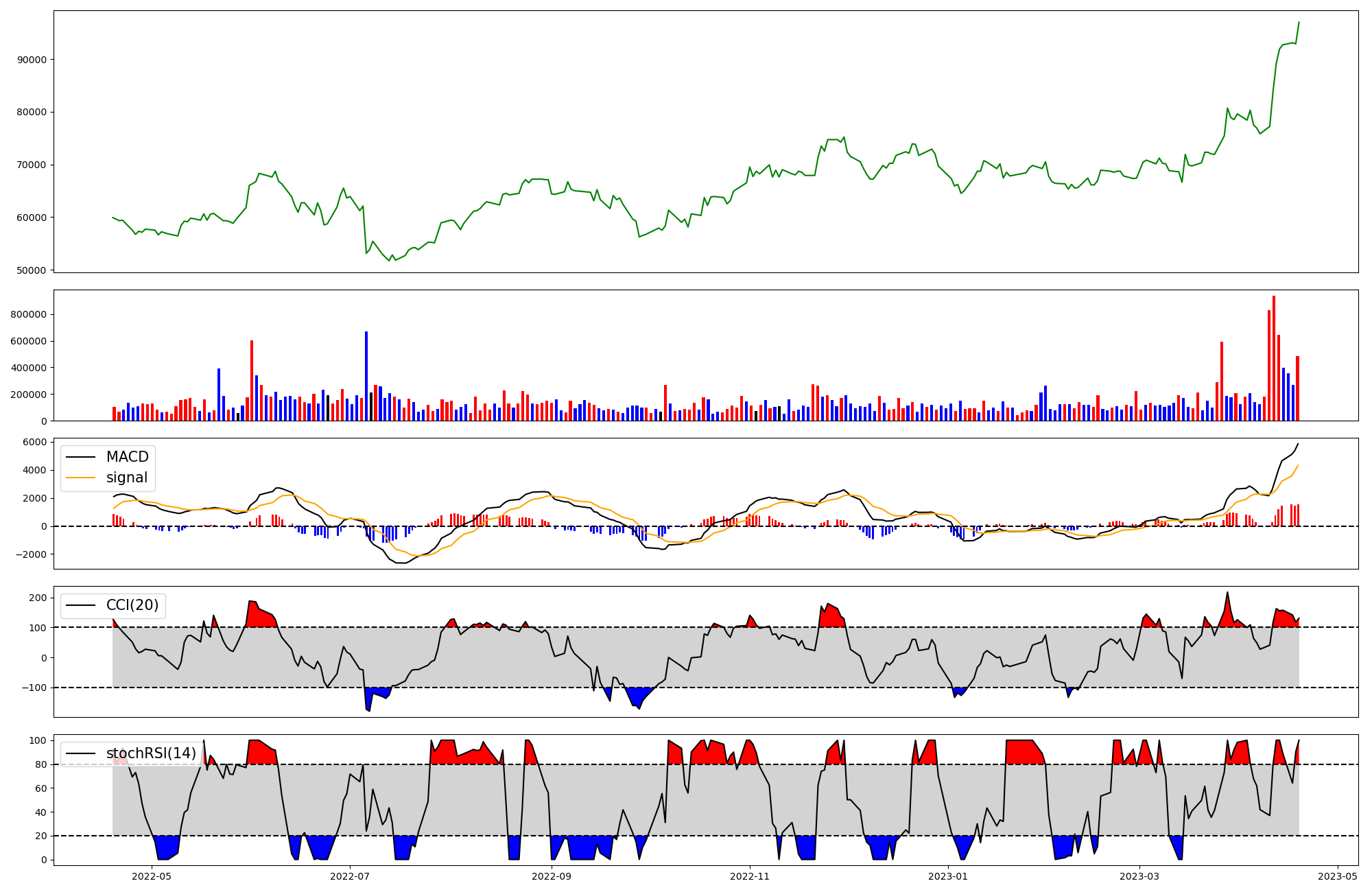Click the tallest blue volume bar
Image resolution: width=1372 pixels, height=892 pixels.
(x=366, y=376)
